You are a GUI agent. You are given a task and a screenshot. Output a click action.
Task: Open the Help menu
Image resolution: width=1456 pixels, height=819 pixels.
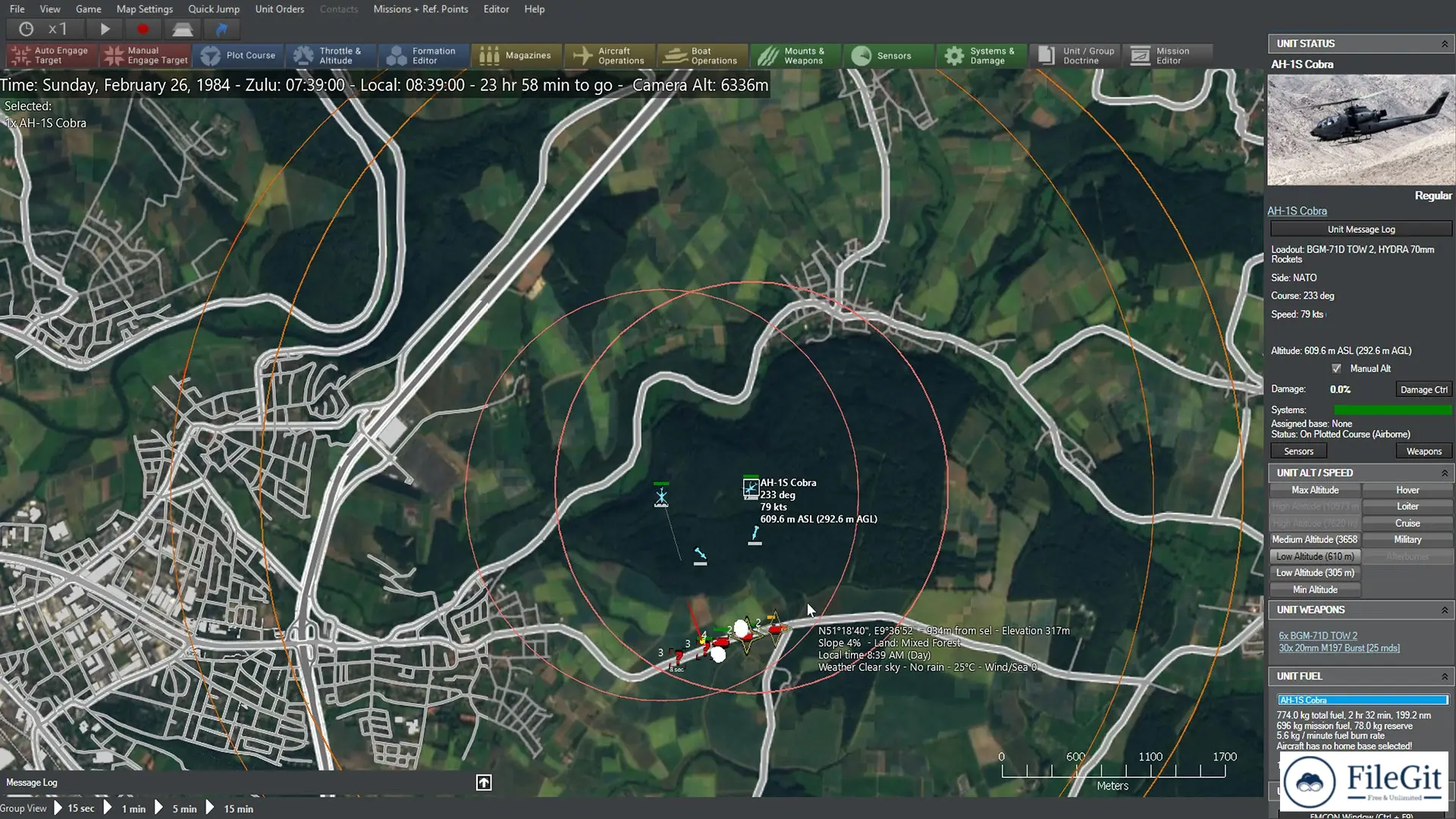[535, 9]
